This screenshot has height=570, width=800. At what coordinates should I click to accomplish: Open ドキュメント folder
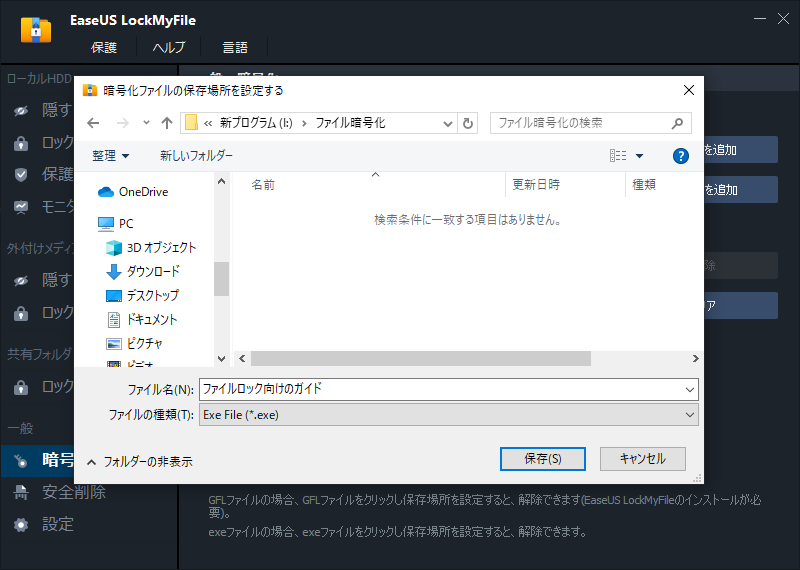point(141,319)
